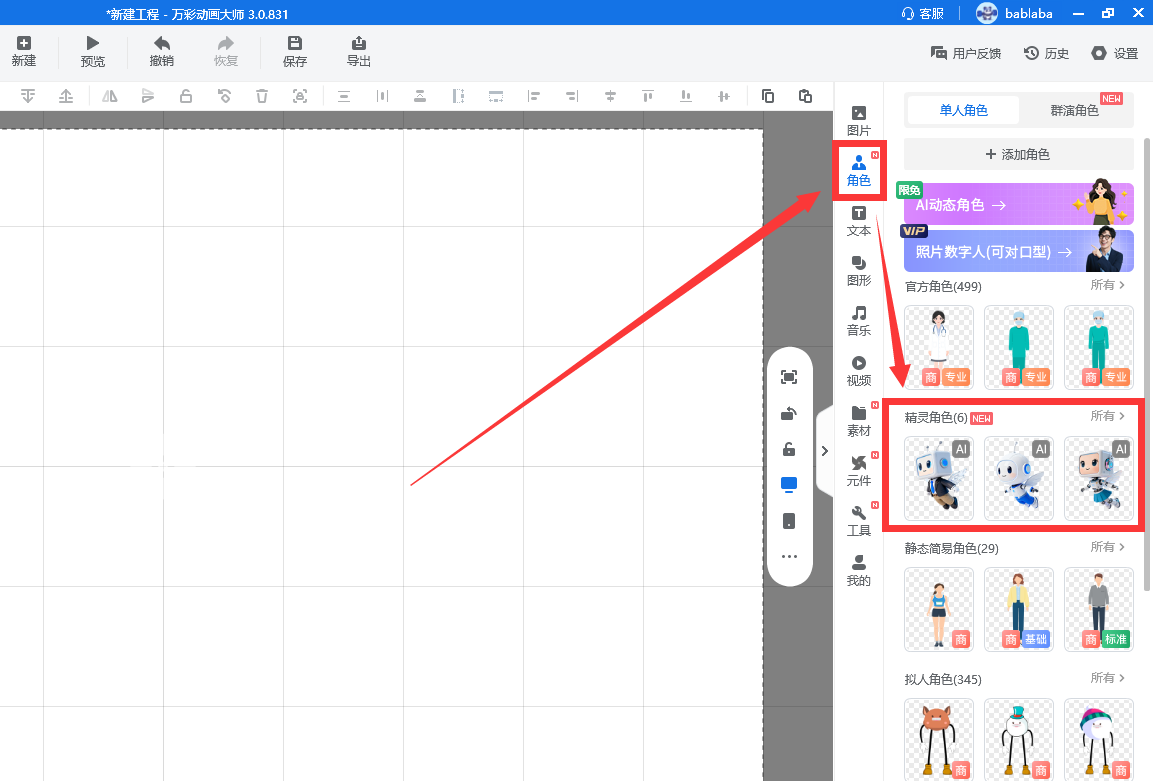Switch to the 群演角色 tab

click(1074, 110)
